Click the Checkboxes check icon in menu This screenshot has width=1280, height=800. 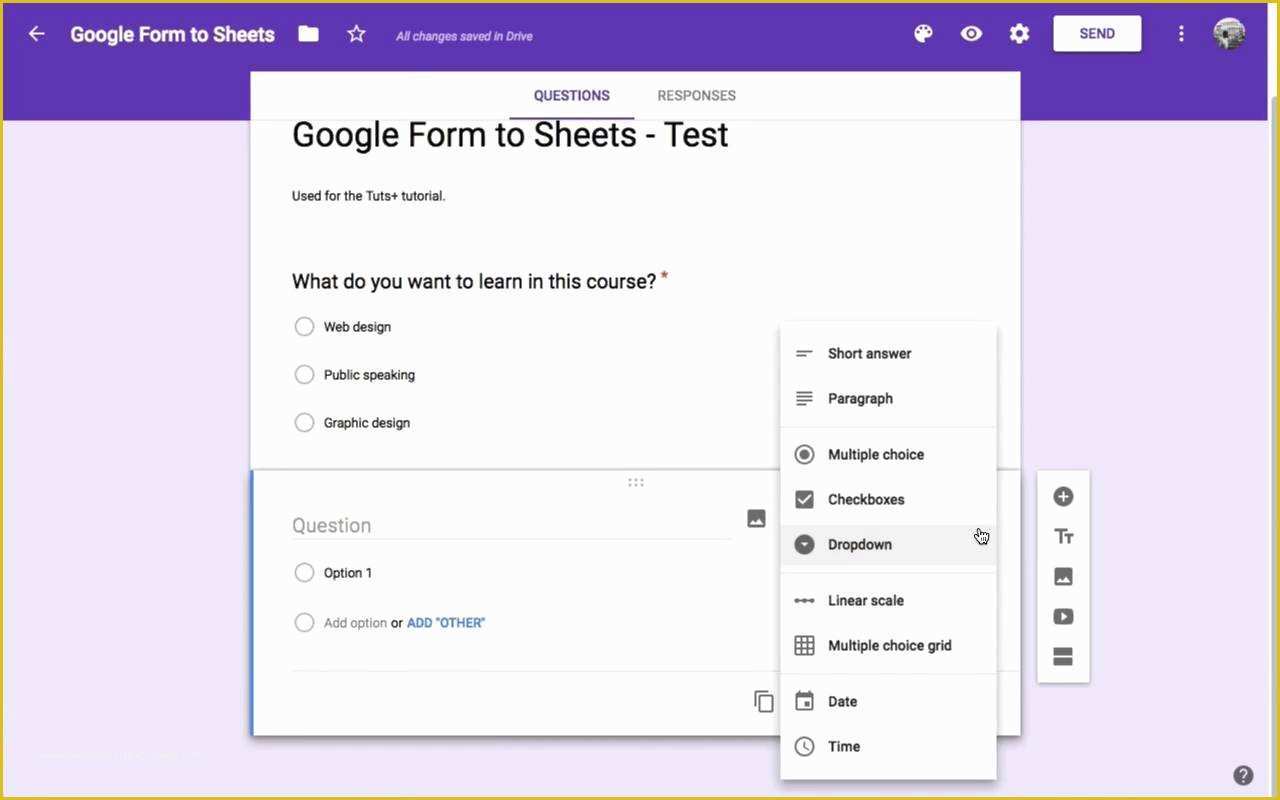click(804, 499)
